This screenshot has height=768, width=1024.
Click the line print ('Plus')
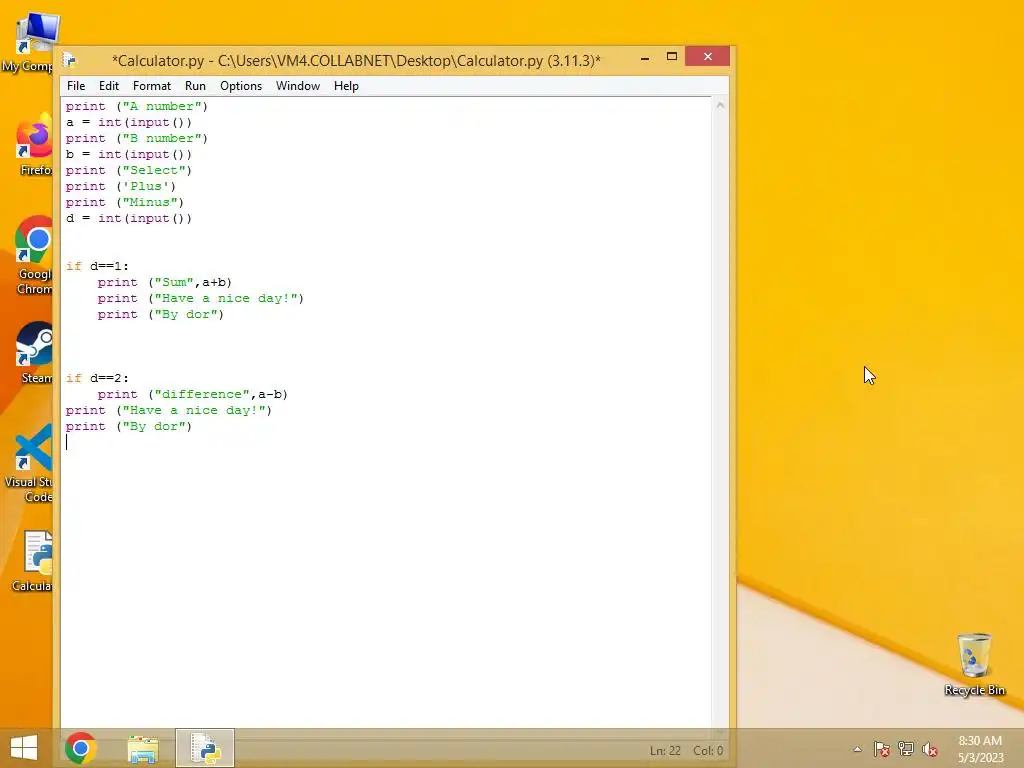121,186
